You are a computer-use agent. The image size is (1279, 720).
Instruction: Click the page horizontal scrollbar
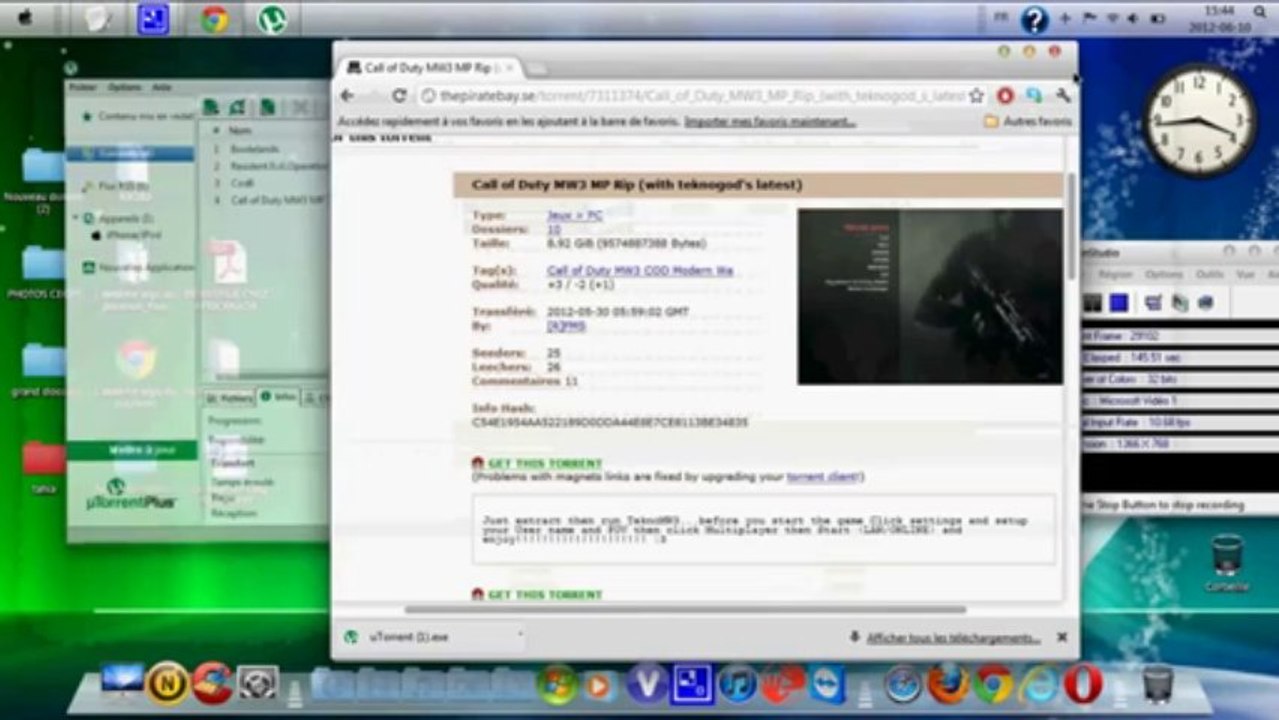[685, 609]
